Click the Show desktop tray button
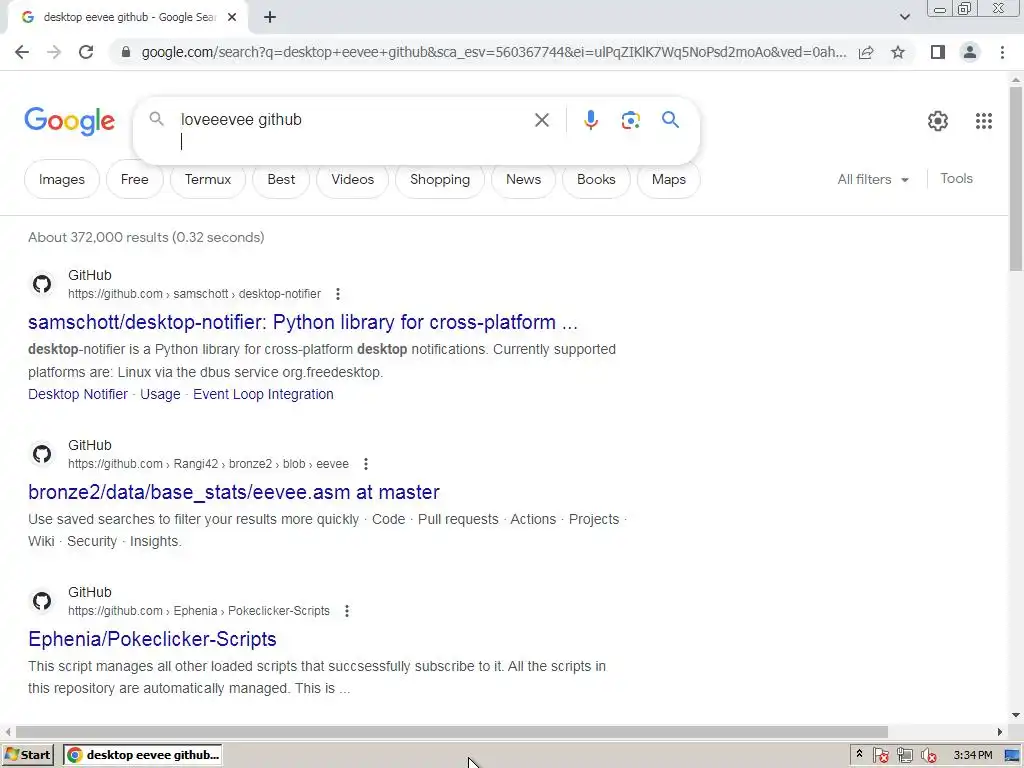The image size is (1024, 768). pos(1012,756)
